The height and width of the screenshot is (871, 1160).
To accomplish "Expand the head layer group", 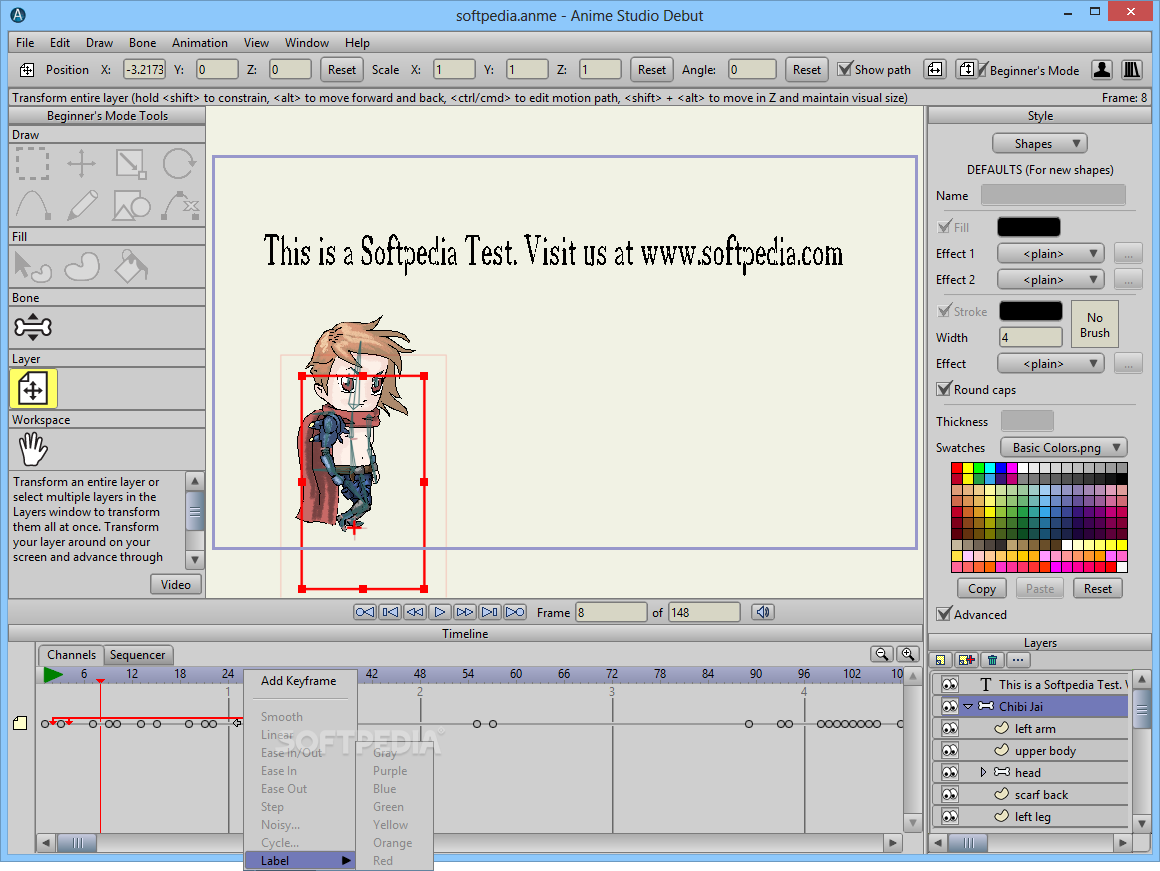I will pyautogui.click(x=983, y=773).
